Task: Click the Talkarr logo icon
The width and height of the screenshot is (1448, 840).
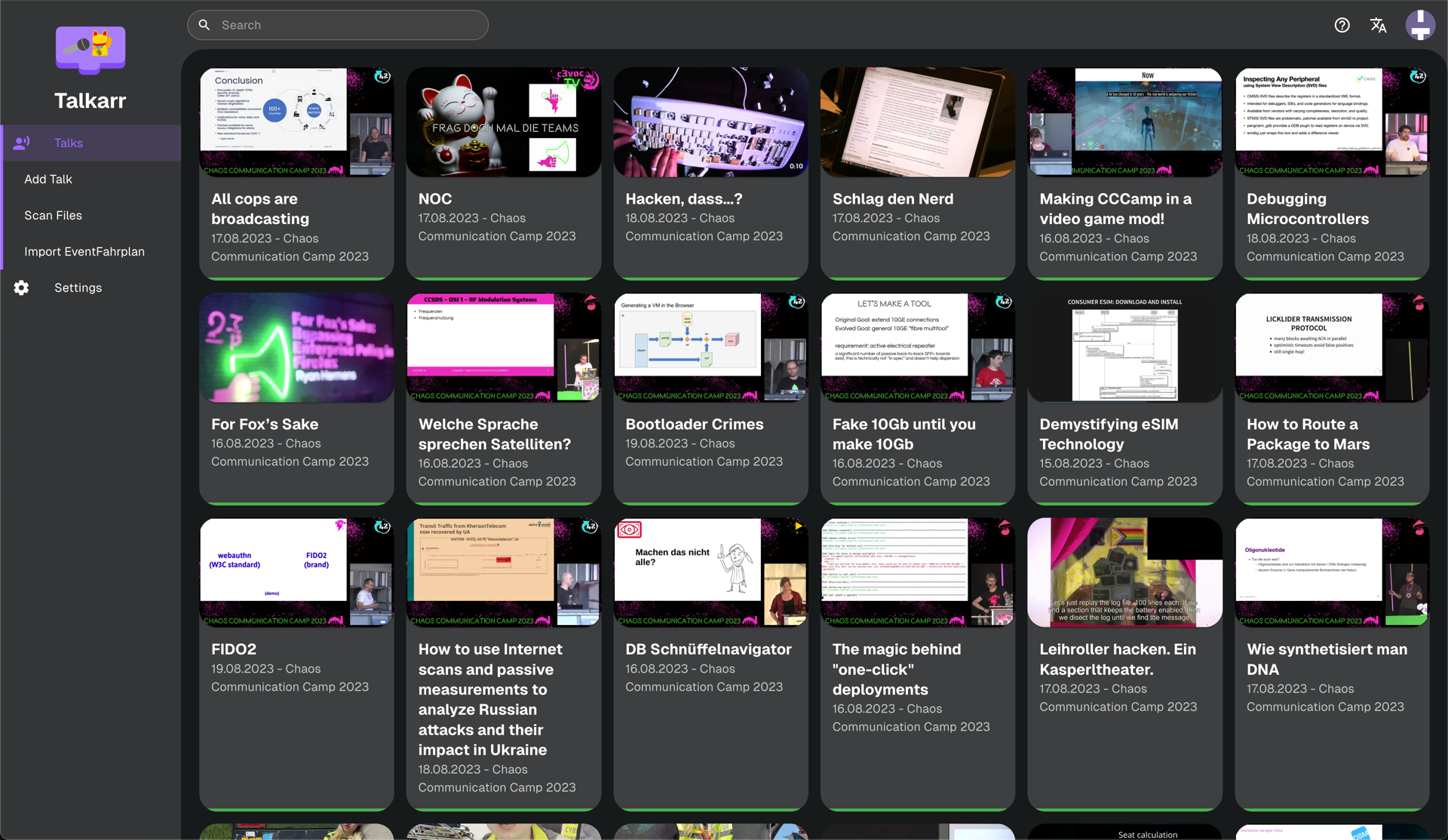Action: pos(90,49)
